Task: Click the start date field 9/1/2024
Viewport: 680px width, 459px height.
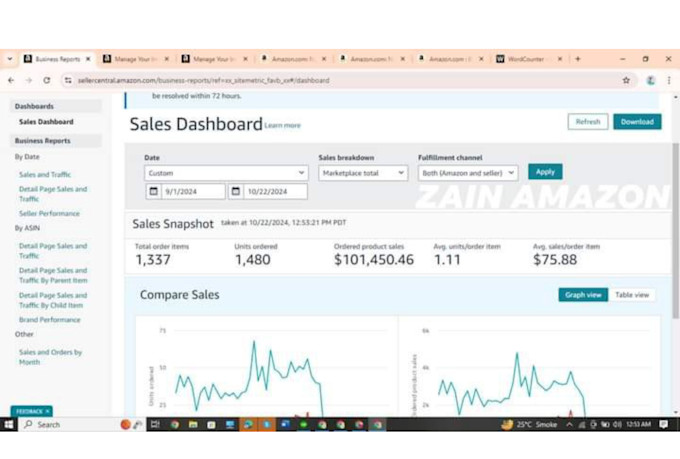Action: tap(193, 191)
